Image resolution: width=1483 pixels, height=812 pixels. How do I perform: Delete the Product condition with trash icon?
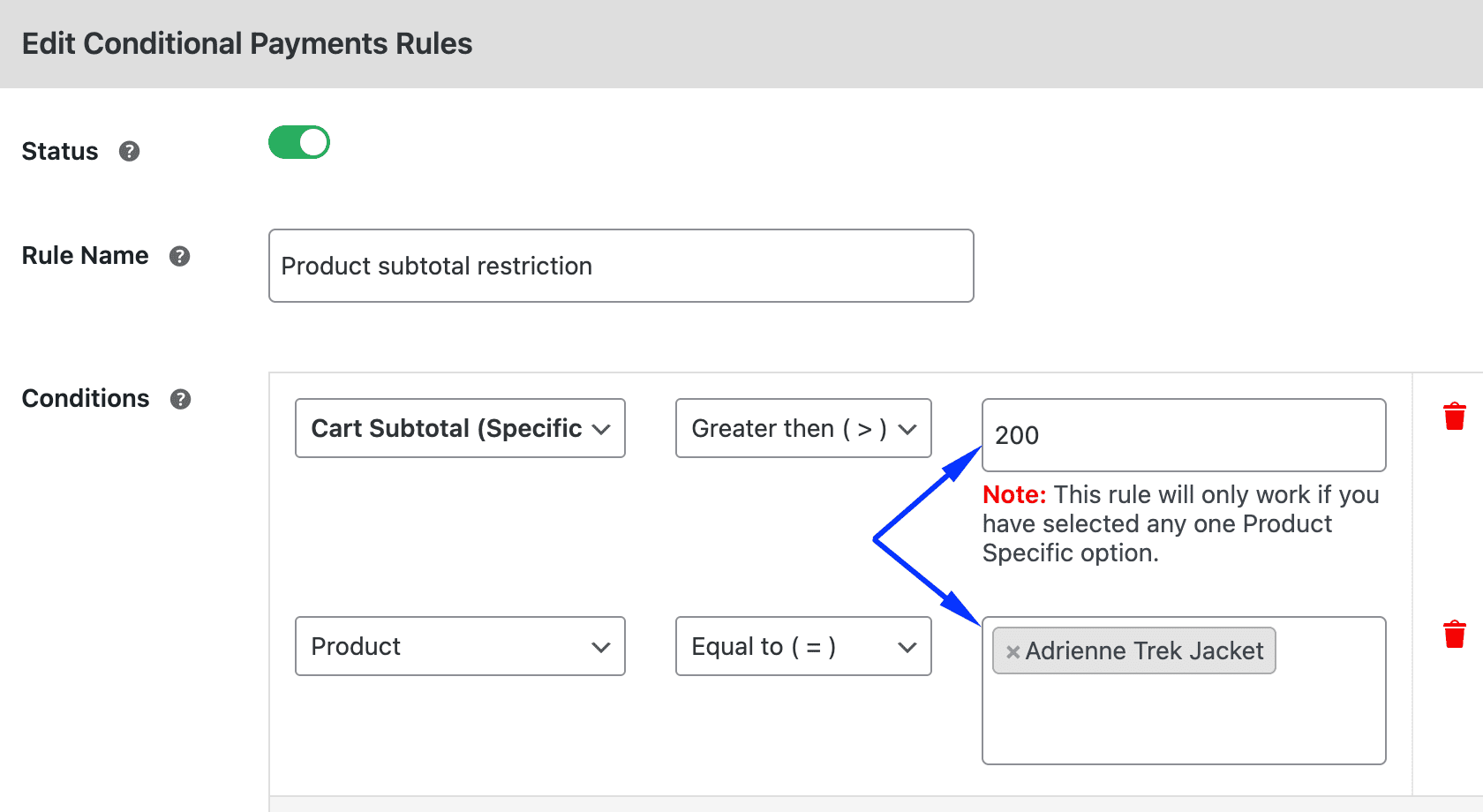(1456, 633)
